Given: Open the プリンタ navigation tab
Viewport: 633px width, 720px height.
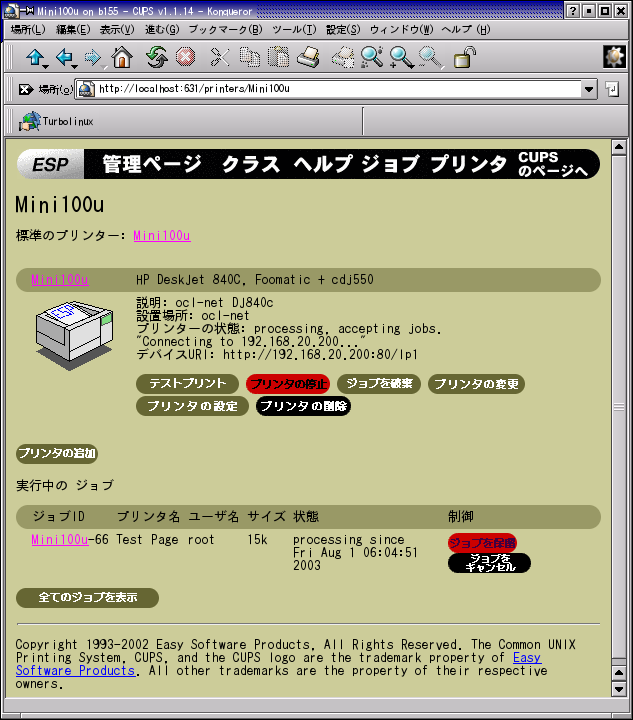Looking at the screenshot, I should click(x=468, y=164).
